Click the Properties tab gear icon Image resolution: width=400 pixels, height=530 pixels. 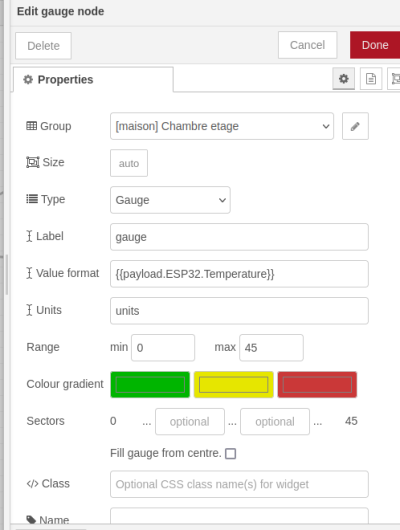[28, 80]
